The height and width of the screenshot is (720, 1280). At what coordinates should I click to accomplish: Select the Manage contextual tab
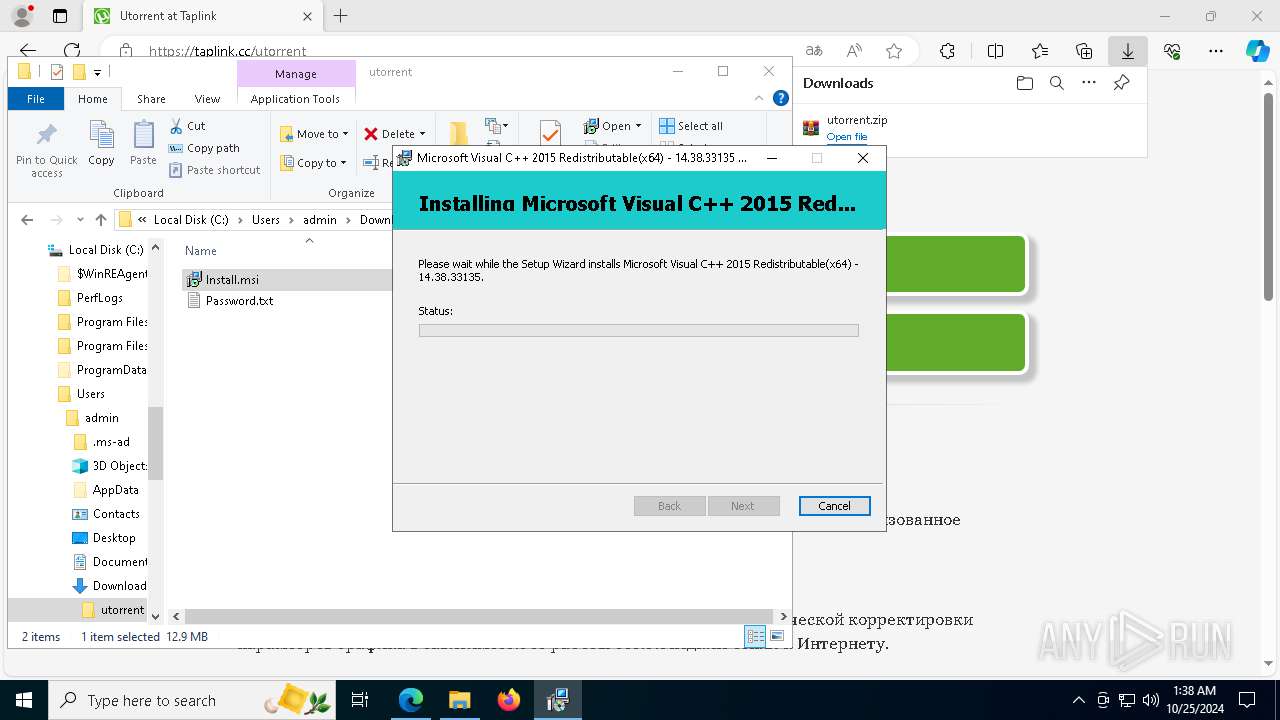(296, 74)
